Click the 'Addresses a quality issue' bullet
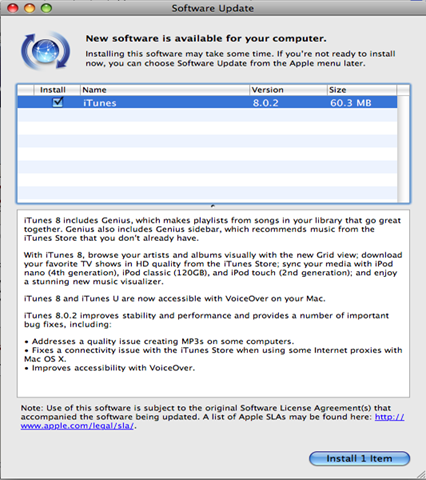The width and height of the screenshot is (426, 480). pyautogui.click(x=159, y=341)
